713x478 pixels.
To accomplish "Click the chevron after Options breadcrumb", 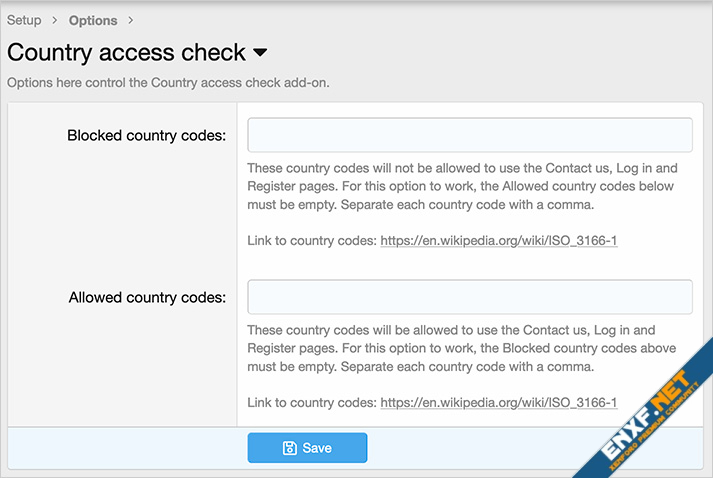I will pos(131,20).
